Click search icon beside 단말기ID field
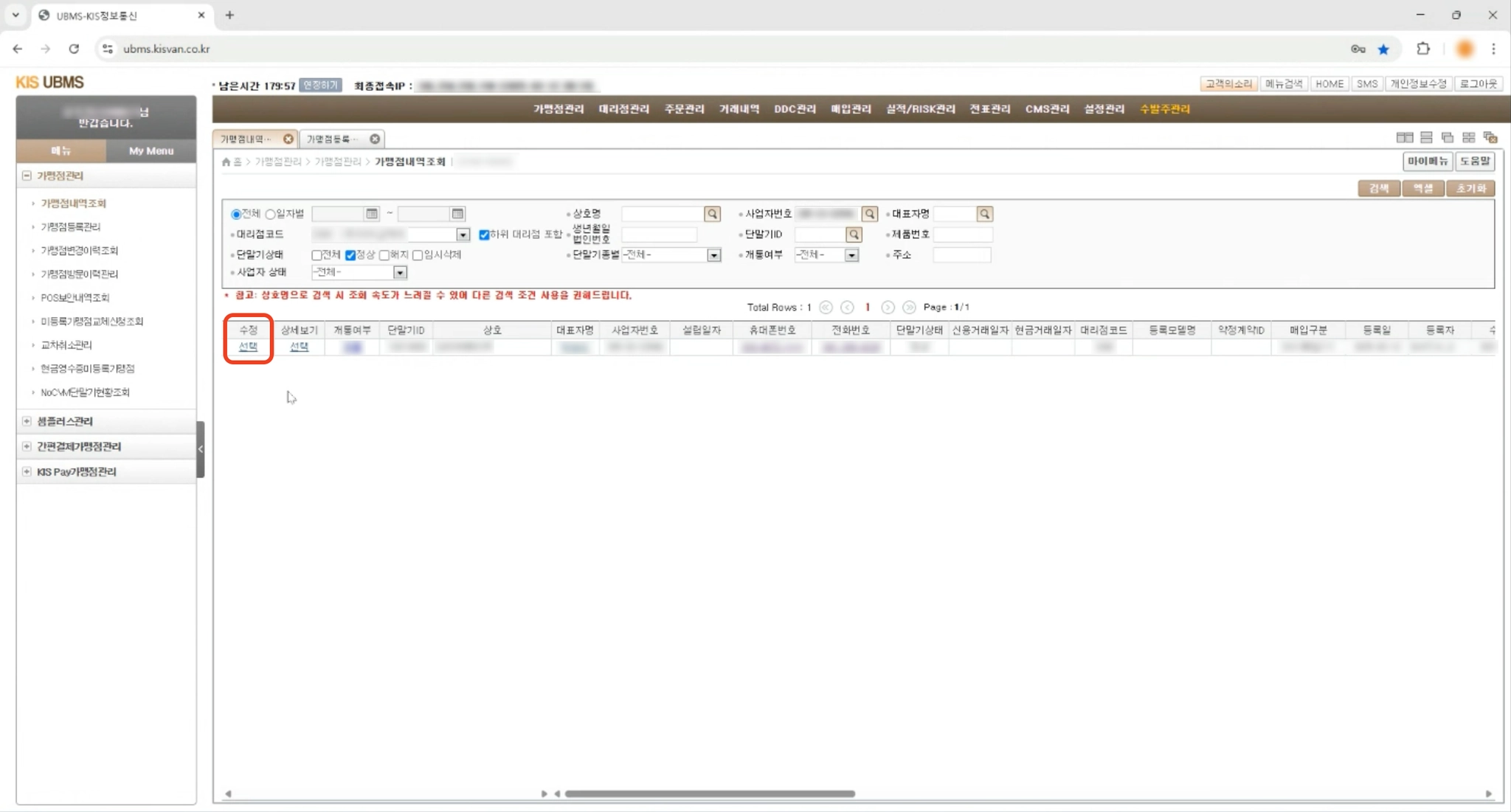The width and height of the screenshot is (1511, 812). coord(854,235)
